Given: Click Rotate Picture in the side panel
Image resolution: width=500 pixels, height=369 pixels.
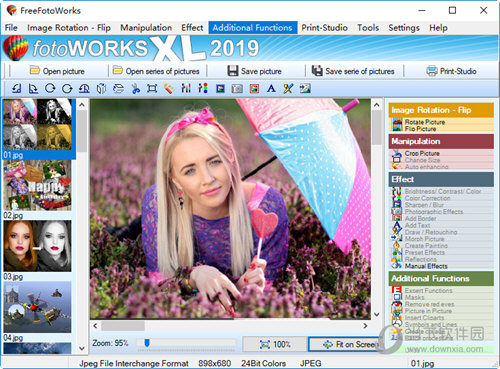Looking at the screenshot, I should 425,122.
